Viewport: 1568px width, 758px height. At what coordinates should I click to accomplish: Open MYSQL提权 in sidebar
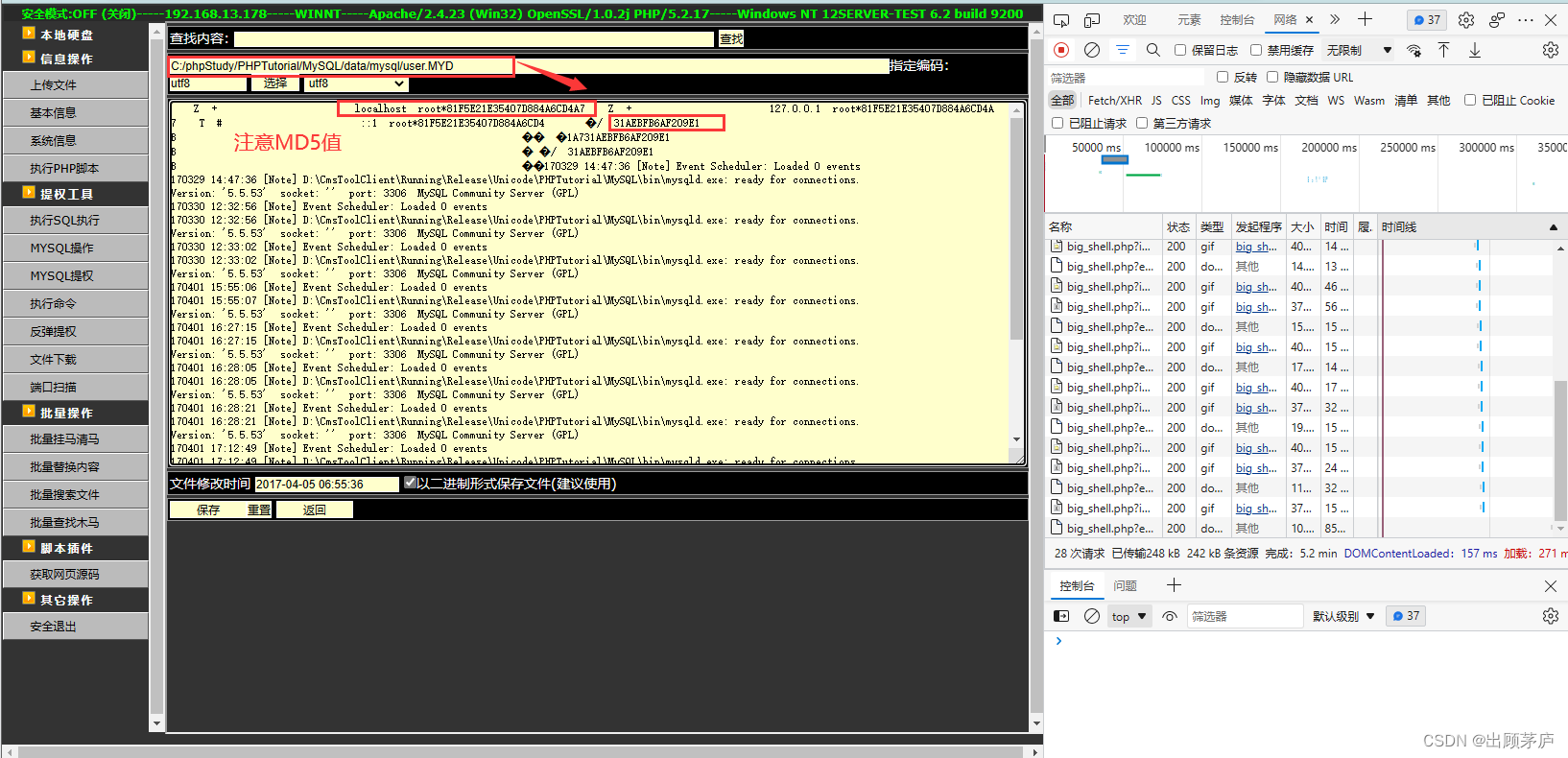(75, 275)
